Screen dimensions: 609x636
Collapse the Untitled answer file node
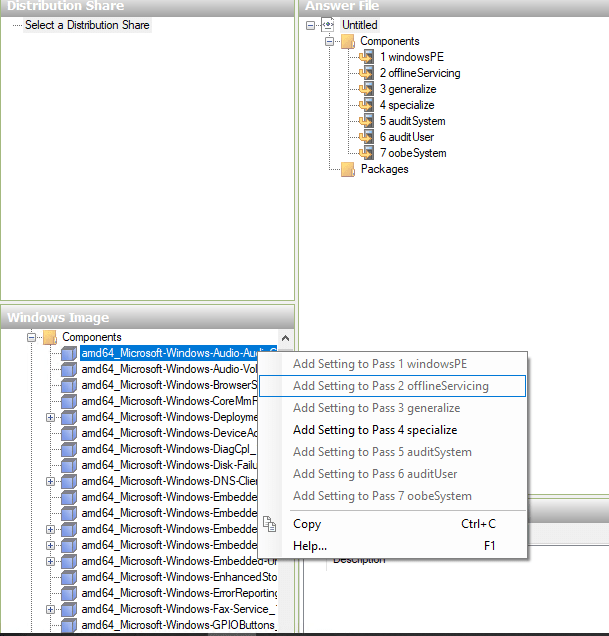310,26
